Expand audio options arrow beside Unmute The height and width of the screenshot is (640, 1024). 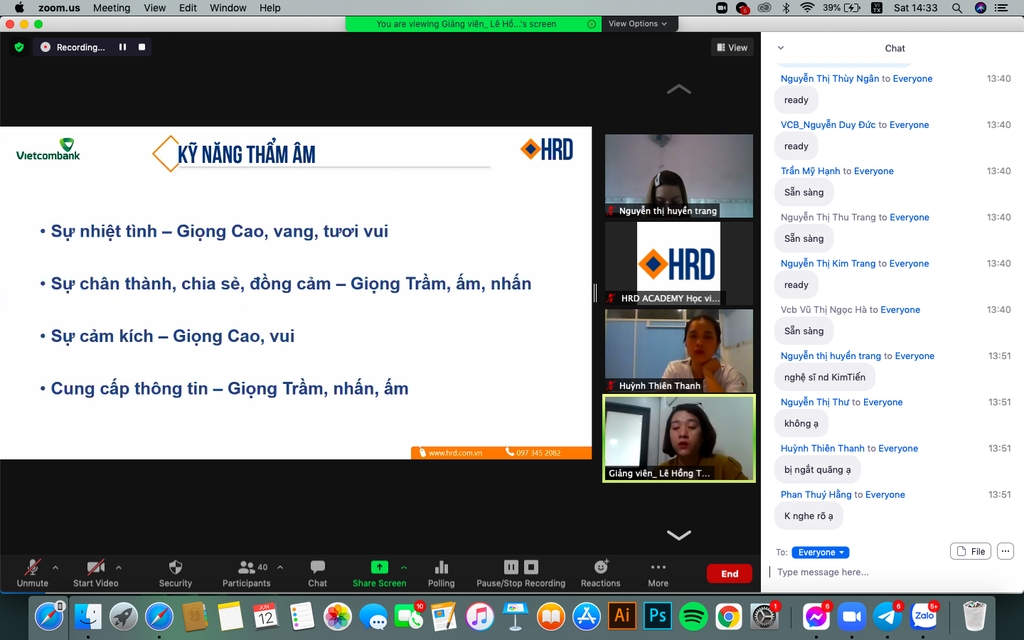click(x=56, y=568)
